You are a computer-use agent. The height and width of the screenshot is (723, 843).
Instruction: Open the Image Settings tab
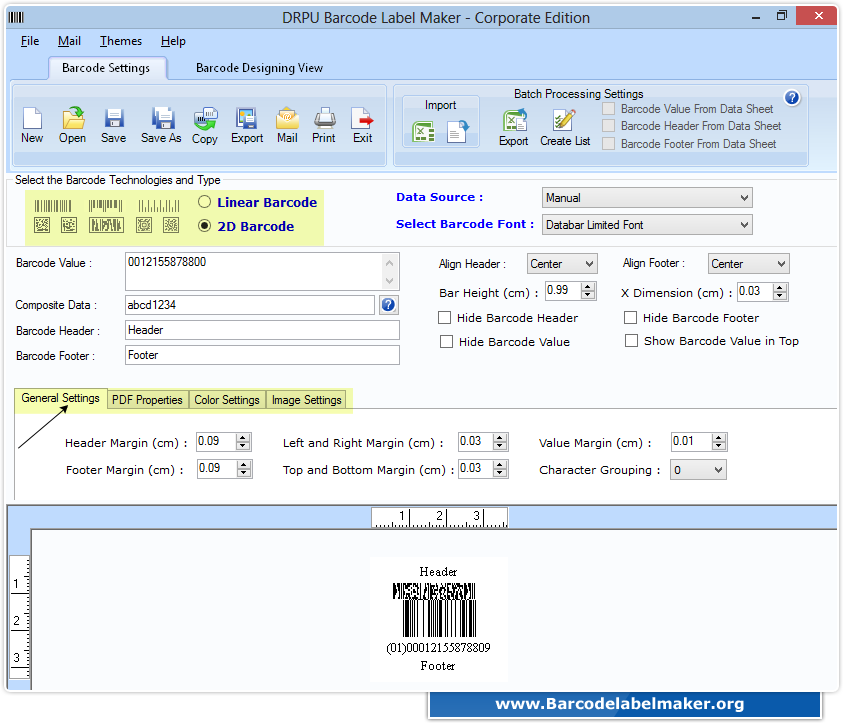point(306,400)
